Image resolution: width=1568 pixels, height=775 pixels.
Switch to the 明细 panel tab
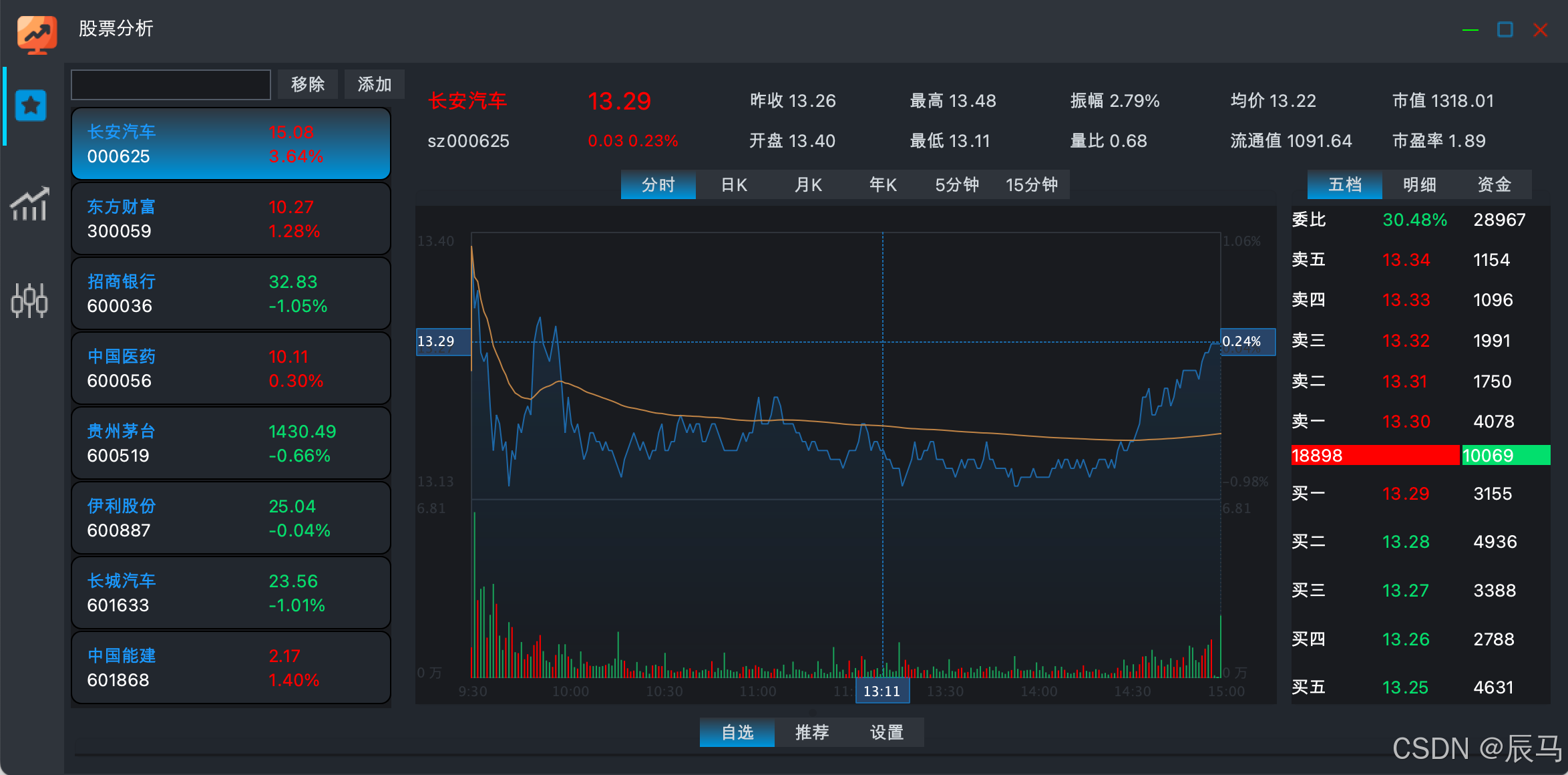click(x=1419, y=185)
